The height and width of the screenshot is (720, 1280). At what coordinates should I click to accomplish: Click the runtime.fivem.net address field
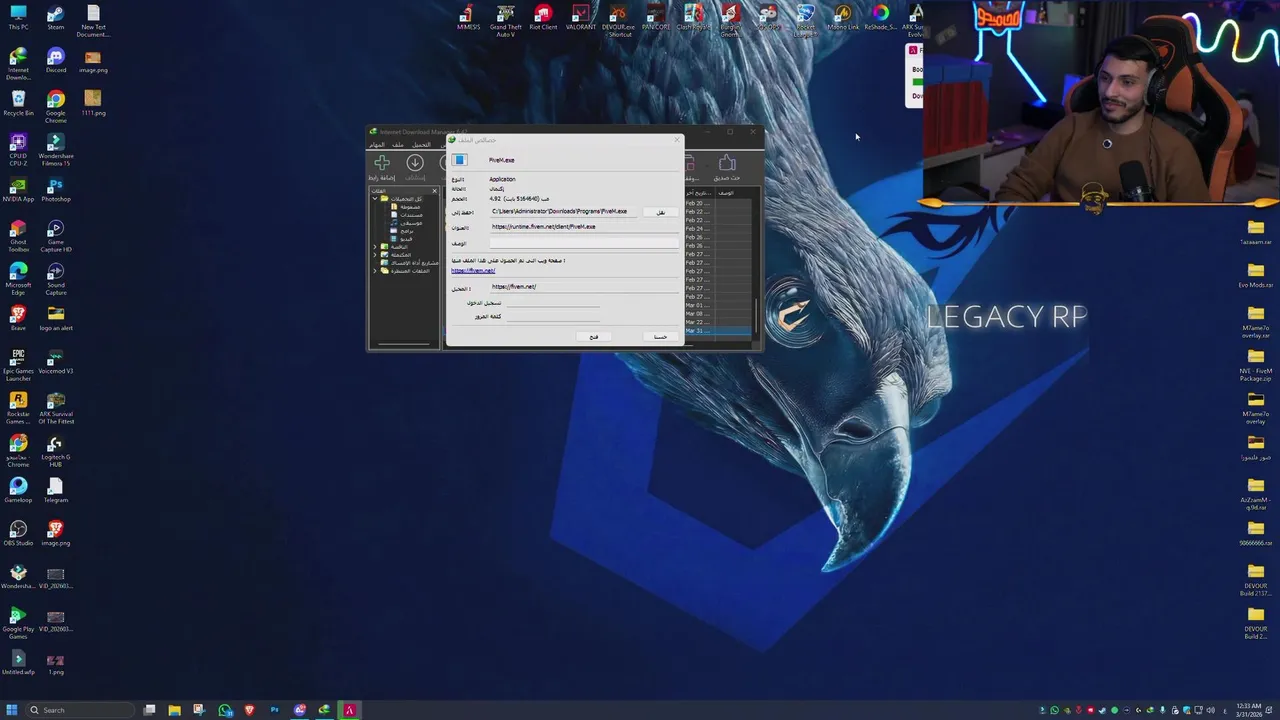584,226
